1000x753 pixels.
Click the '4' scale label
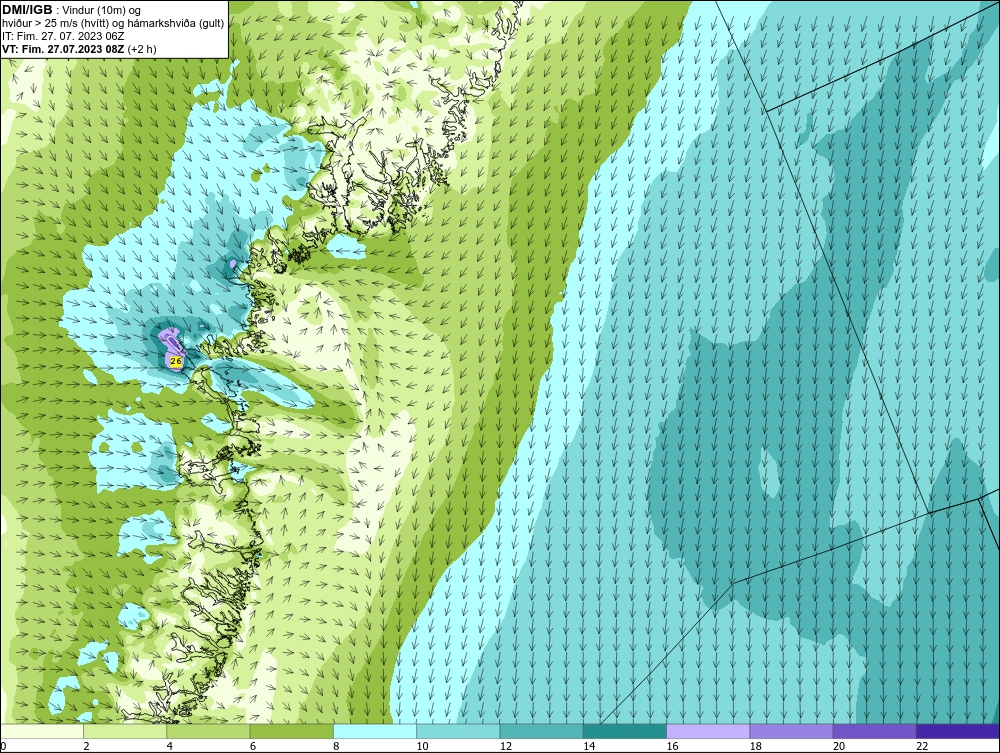170,747
